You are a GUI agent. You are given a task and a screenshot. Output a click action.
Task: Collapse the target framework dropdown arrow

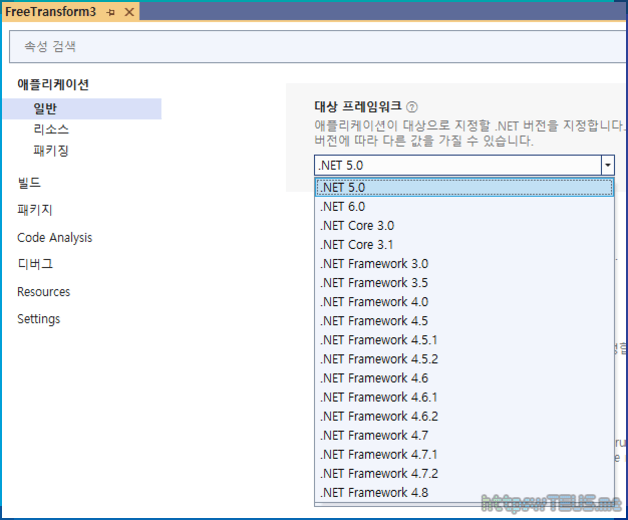click(x=608, y=165)
